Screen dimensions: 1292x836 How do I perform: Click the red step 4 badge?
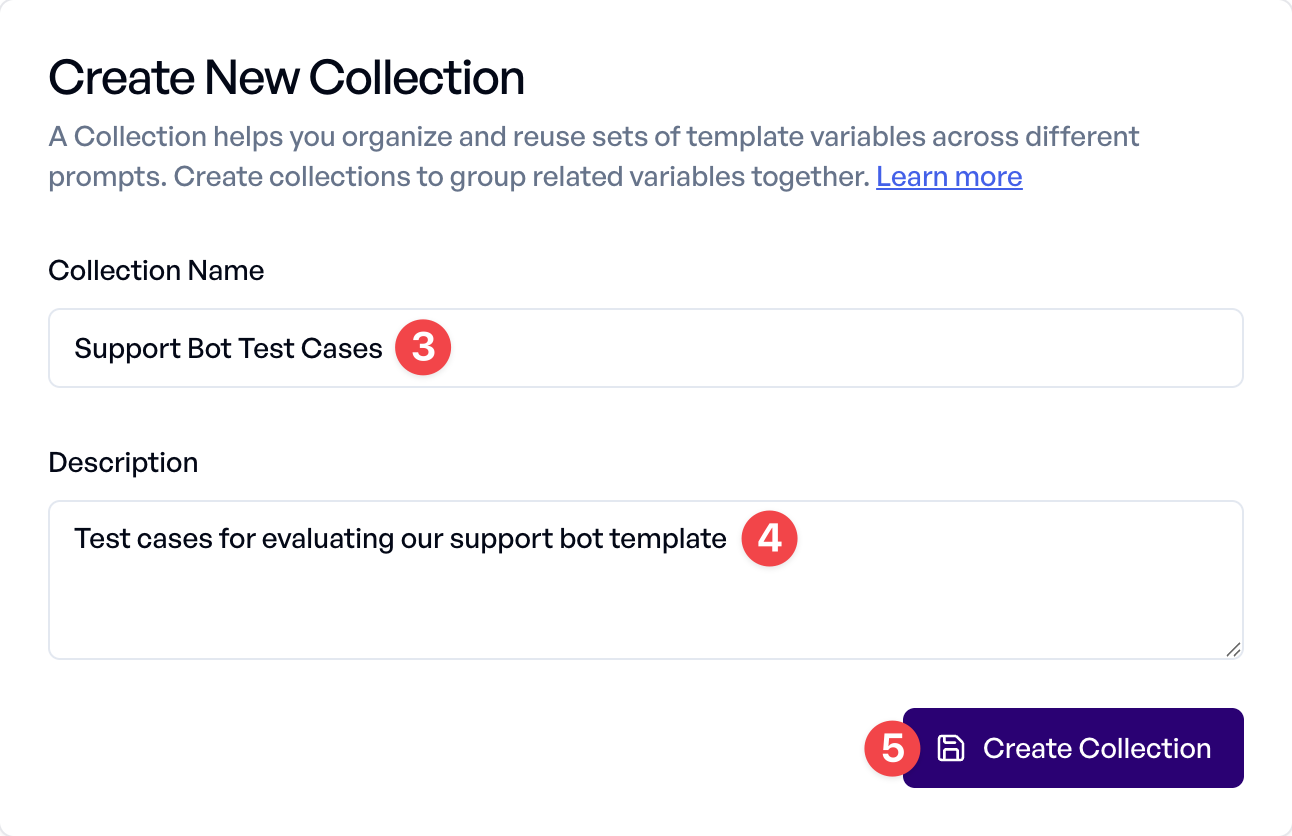coord(769,539)
